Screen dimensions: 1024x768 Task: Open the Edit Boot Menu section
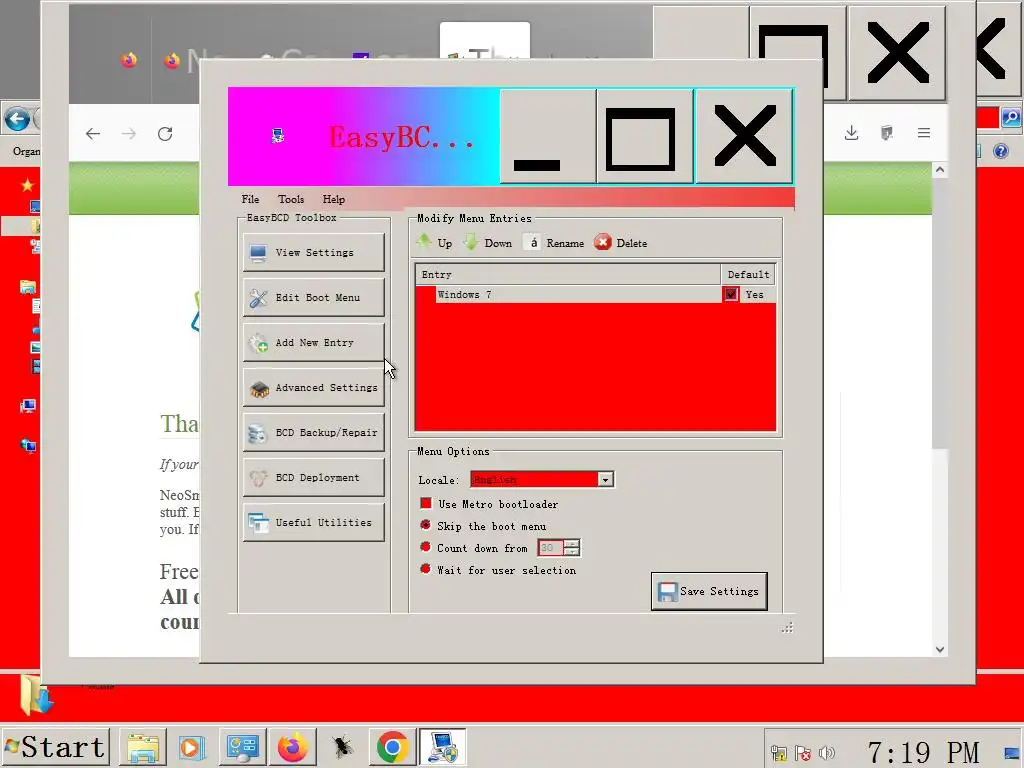[x=313, y=297]
